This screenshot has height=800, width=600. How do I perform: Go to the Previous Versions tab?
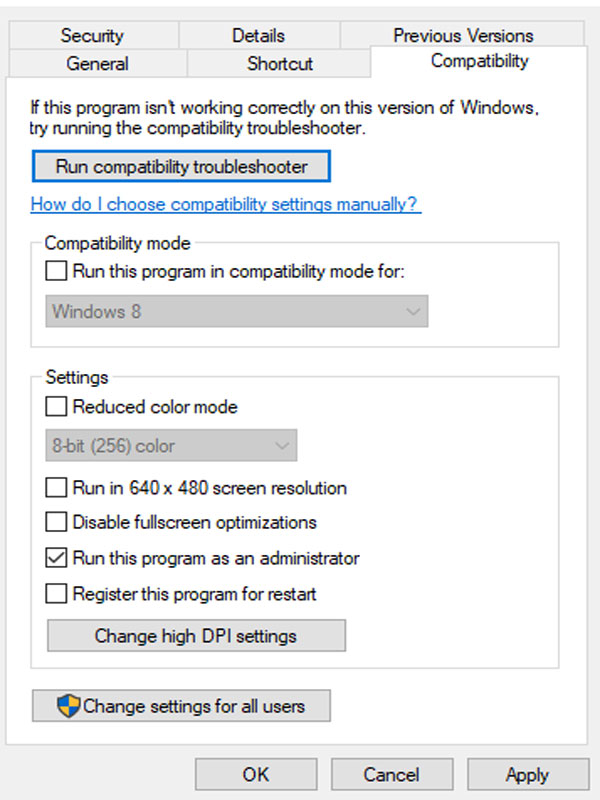[463, 35]
